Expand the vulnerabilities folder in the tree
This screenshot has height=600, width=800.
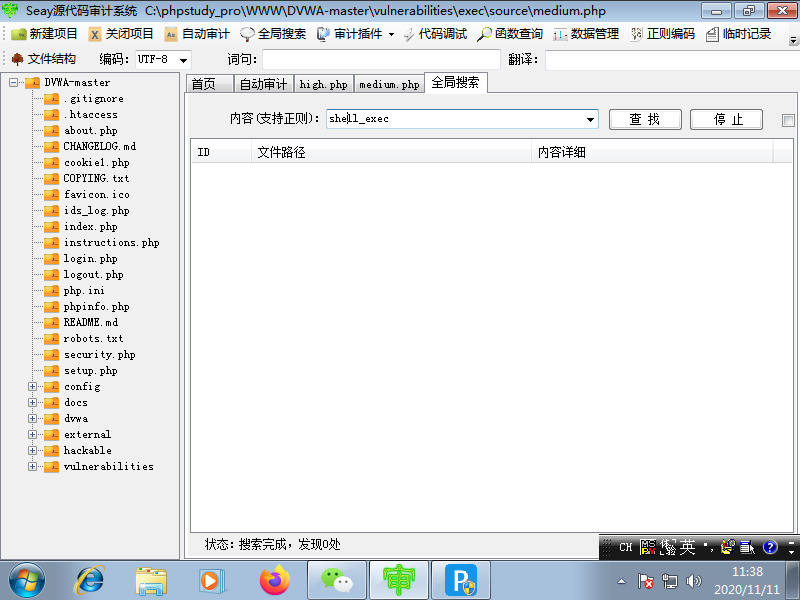tap(33, 466)
